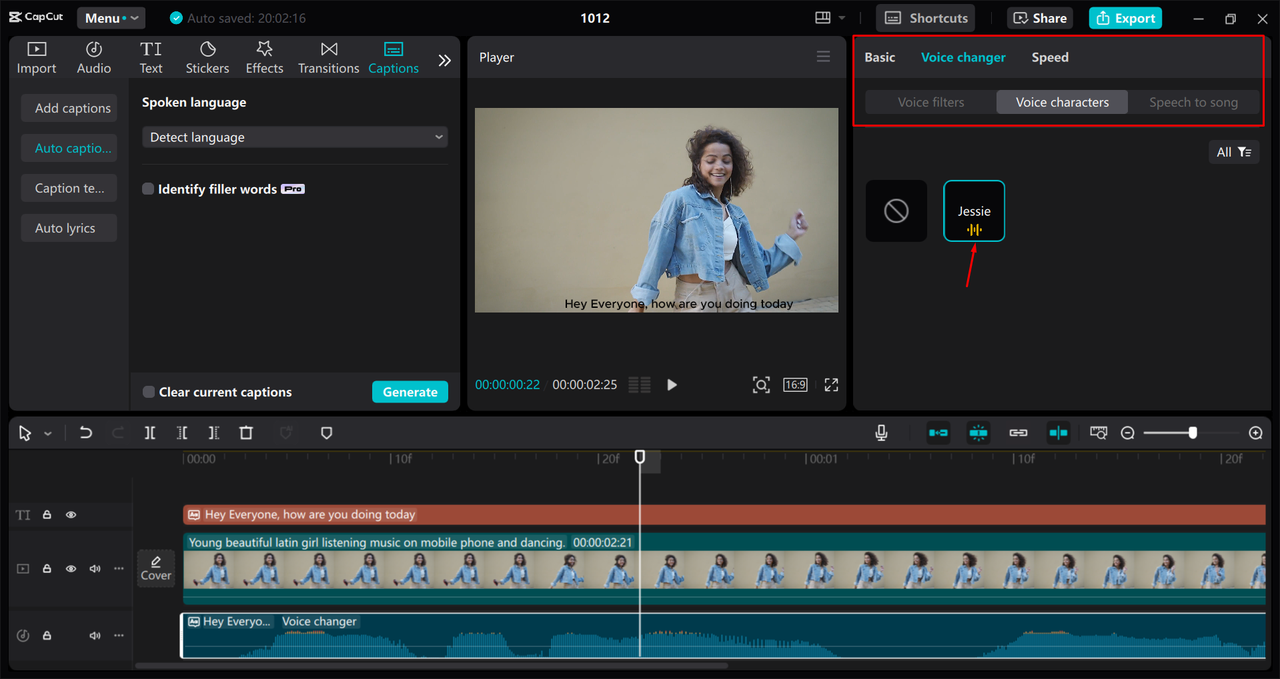
Task: Lock the audio track
Action: pos(47,635)
